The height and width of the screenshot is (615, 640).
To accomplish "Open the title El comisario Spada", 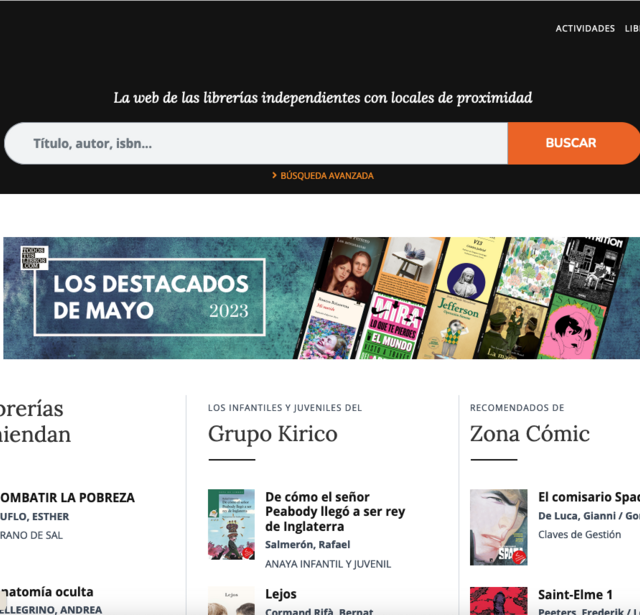I will coord(589,497).
